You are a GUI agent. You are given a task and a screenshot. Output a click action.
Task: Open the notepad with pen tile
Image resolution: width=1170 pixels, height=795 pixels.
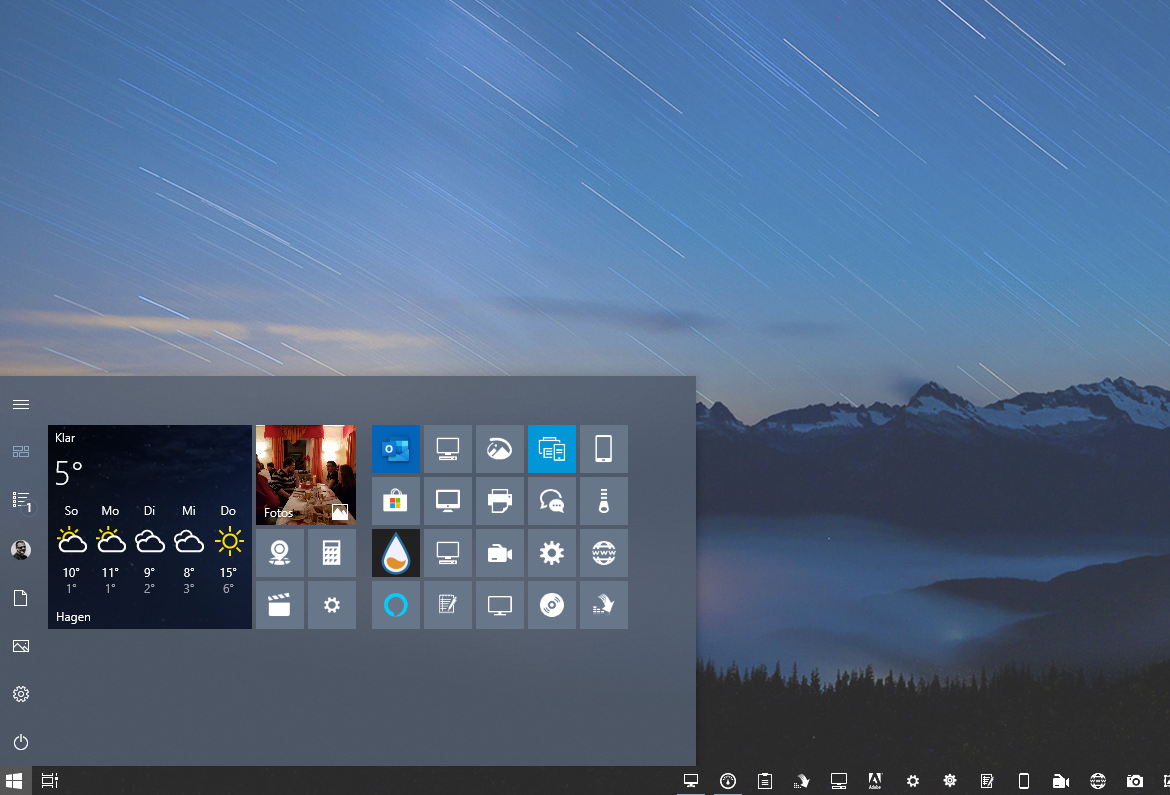pyautogui.click(x=448, y=605)
